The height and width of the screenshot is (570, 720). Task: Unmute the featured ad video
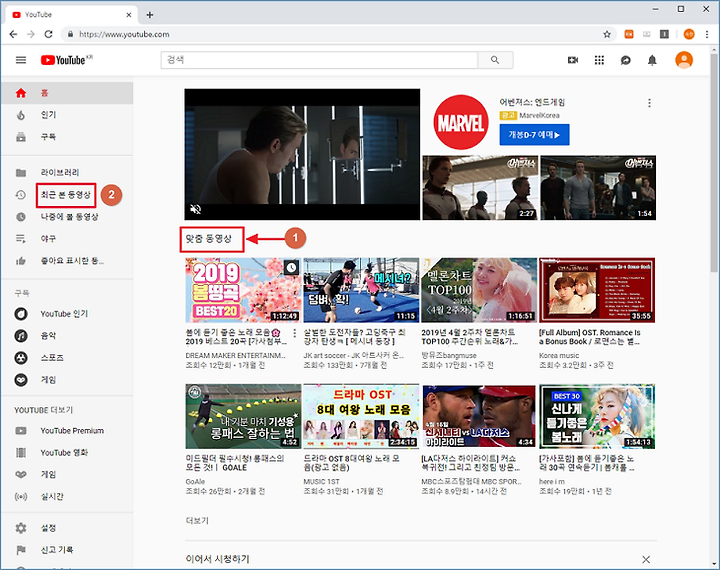(196, 209)
